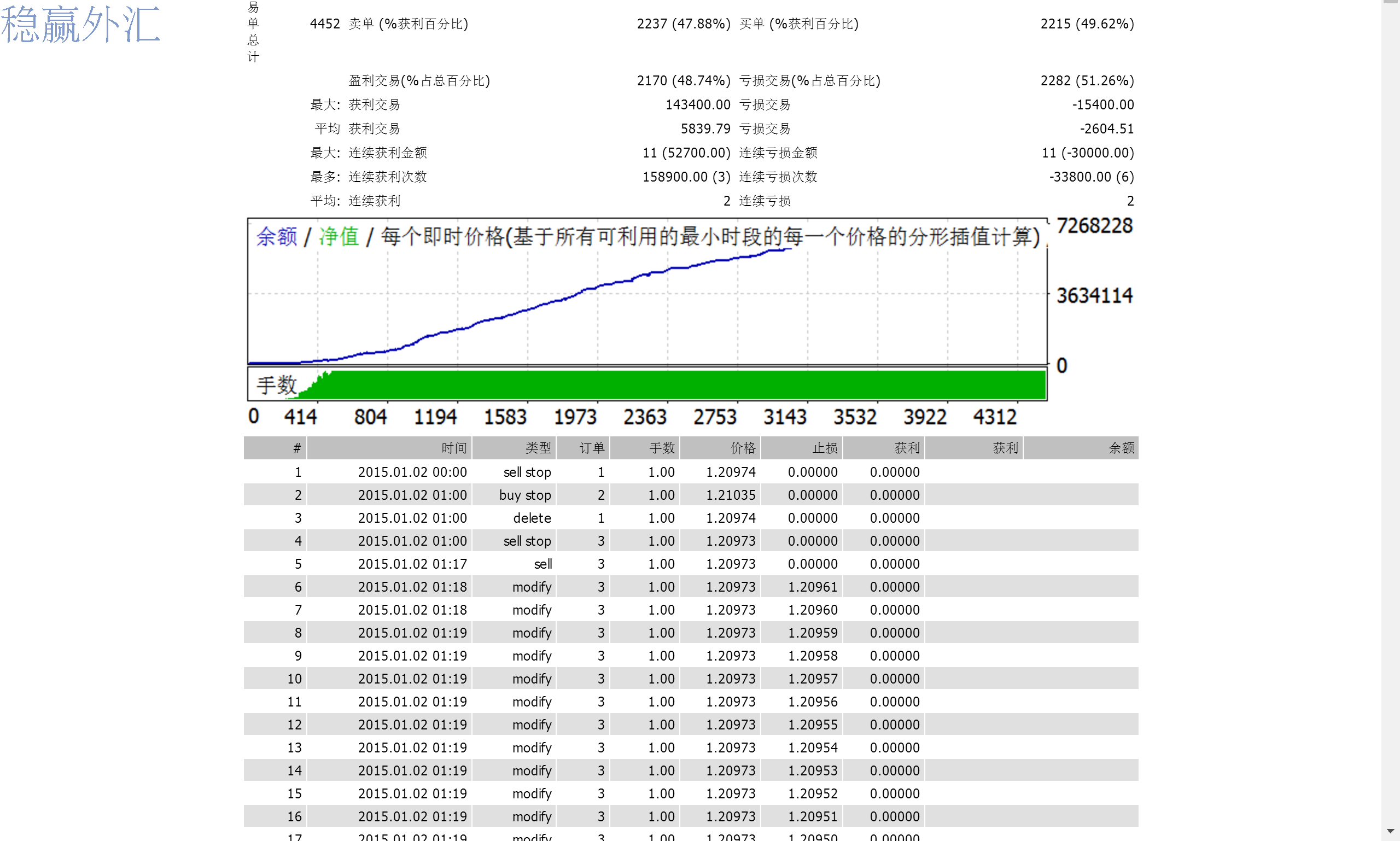The image size is (1400, 841).
Task: Click largest profit trade 143400.00
Action: [x=698, y=104]
